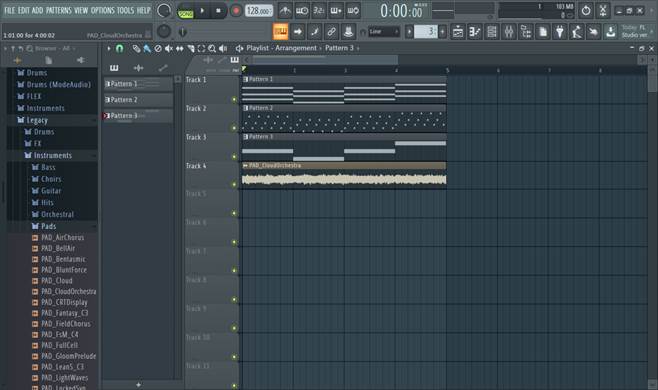This screenshot has width=658, height=390.
Task: Toggle the Track 4 mute LED
Action: [234, 184]
